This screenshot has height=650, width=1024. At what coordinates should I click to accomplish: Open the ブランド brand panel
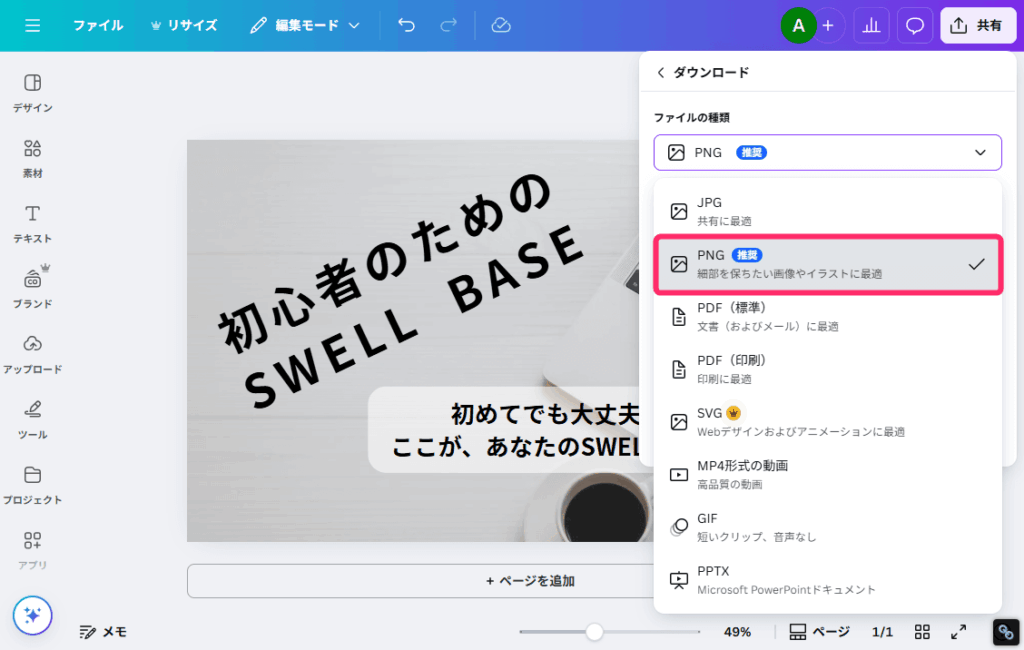[x=33, y=287]
